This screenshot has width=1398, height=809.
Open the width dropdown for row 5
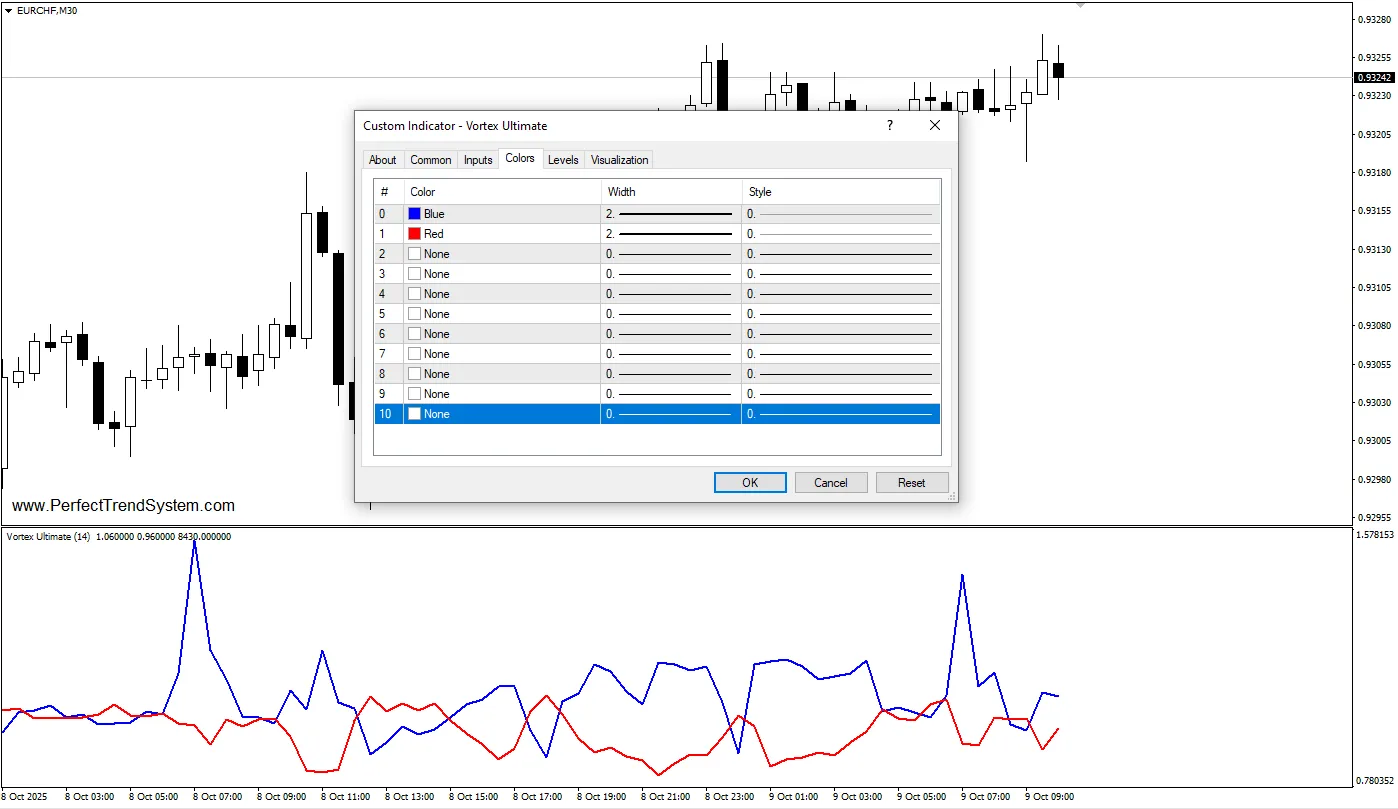[x=670, y=314]
